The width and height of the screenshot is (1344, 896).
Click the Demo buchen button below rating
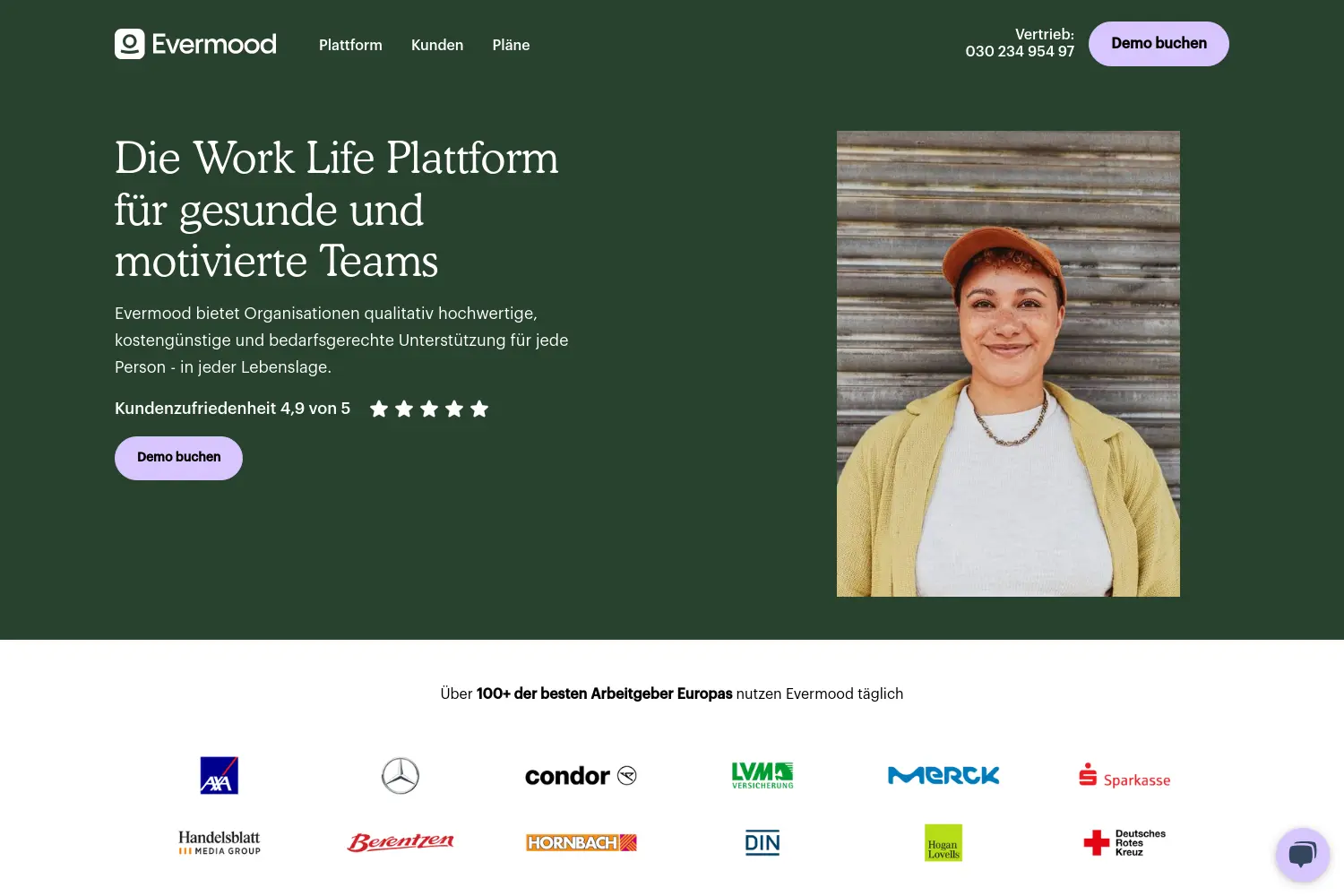[x=178, y=458]
